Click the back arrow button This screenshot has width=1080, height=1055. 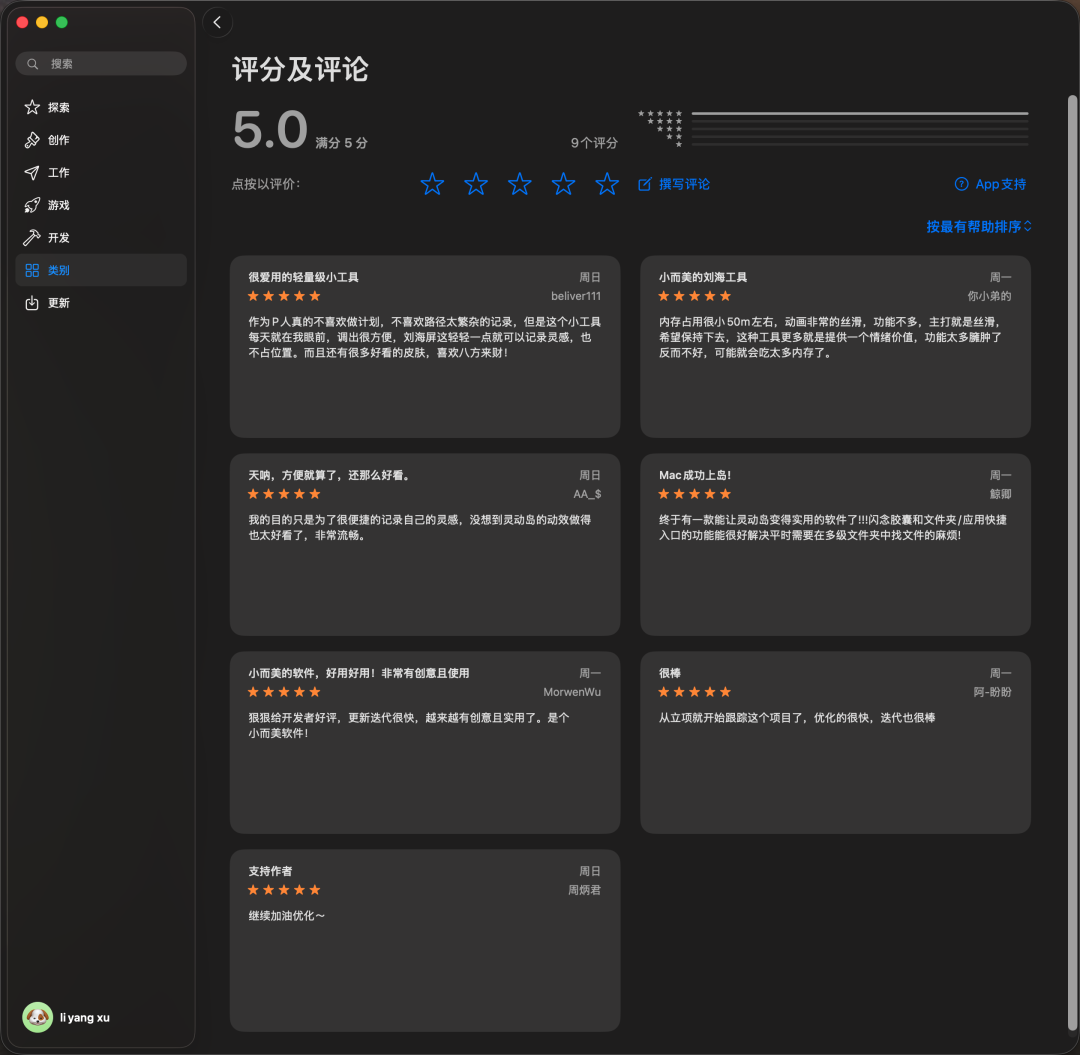tap(217, 23)
